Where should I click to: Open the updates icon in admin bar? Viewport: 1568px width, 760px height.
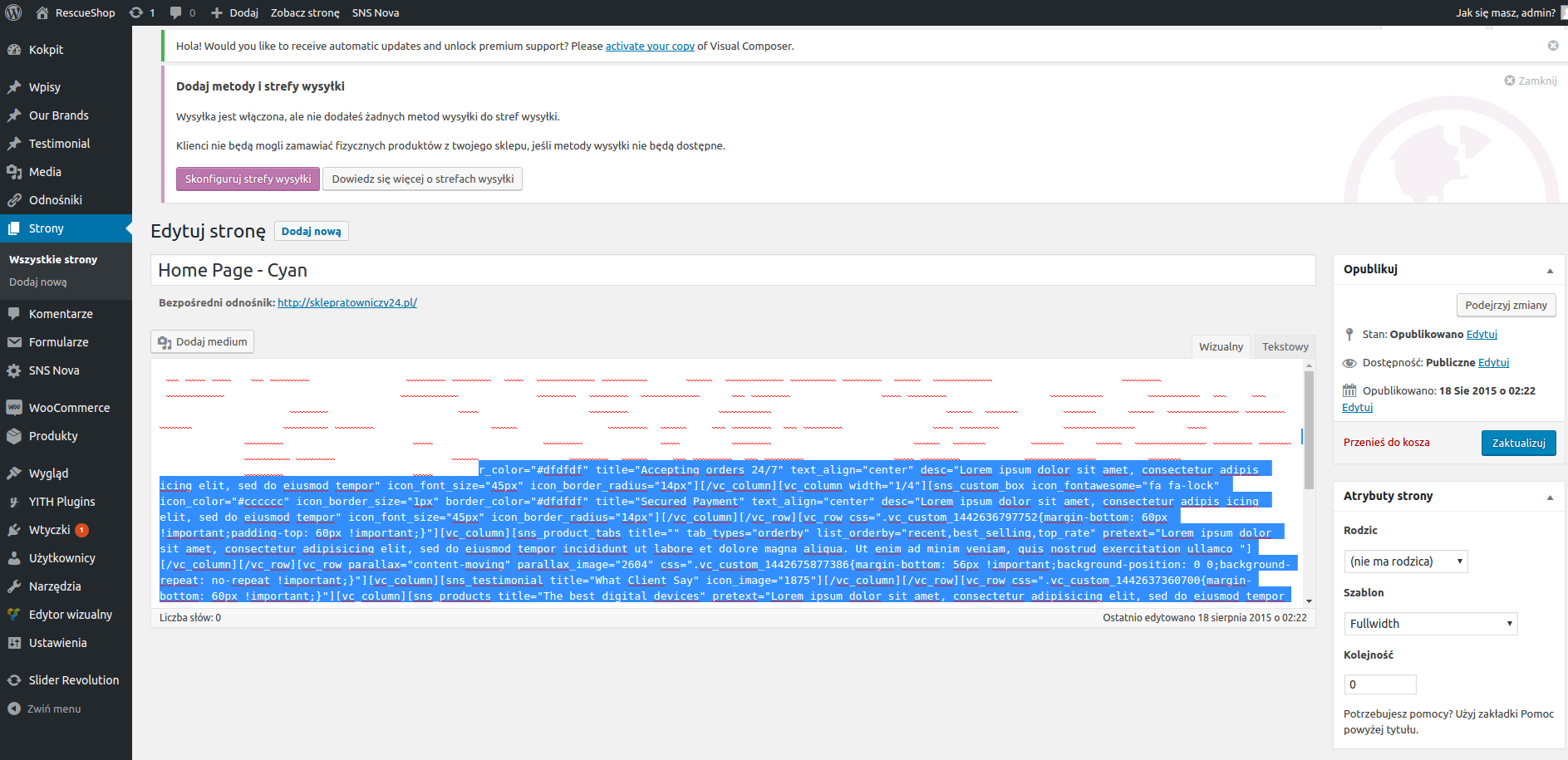click(136, 12)
